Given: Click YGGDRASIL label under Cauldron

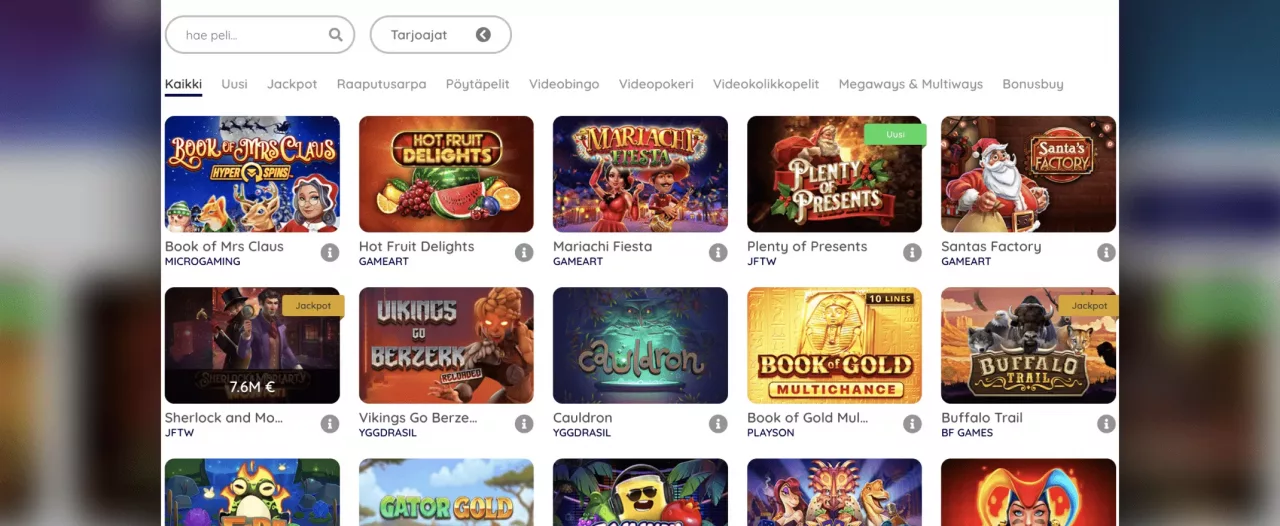Looking at the screenshot, I should pos(582,433).
